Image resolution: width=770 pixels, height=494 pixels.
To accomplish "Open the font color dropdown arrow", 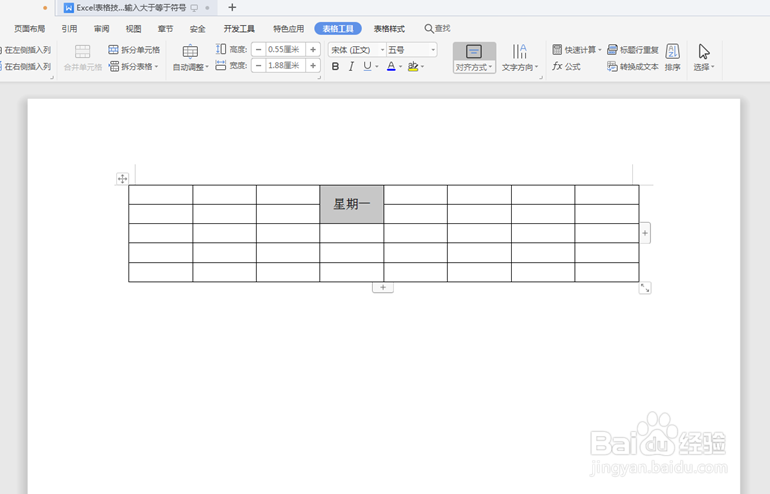I will click(x=401, y=67).
